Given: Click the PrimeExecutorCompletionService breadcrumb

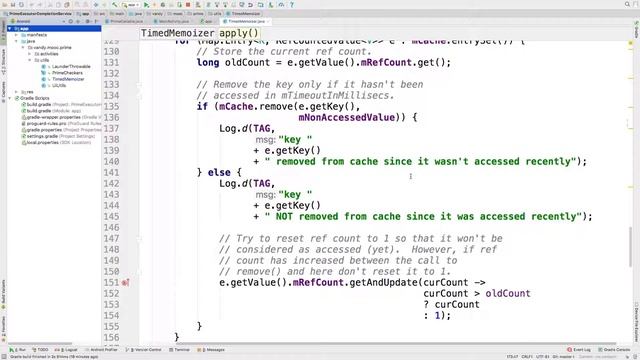Looking at the screenshot, I should [x=38, y=13].
